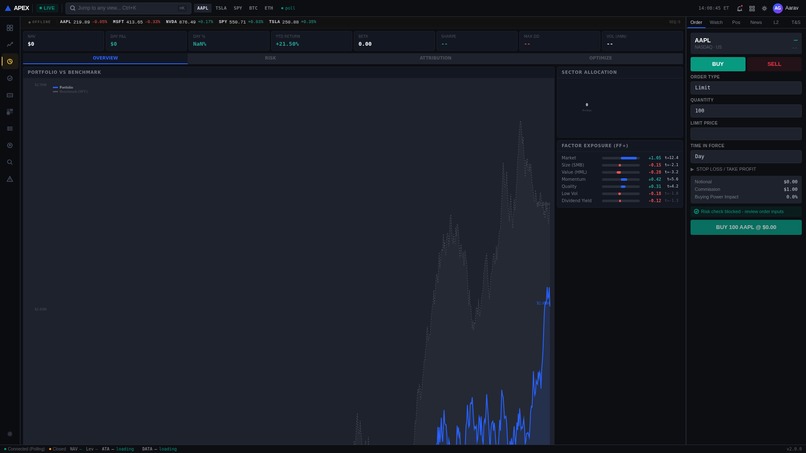The height and width of the screenshot is (453, 806).
Task: Select ETH symbol chip in top bar
Action: pos(269,8)
